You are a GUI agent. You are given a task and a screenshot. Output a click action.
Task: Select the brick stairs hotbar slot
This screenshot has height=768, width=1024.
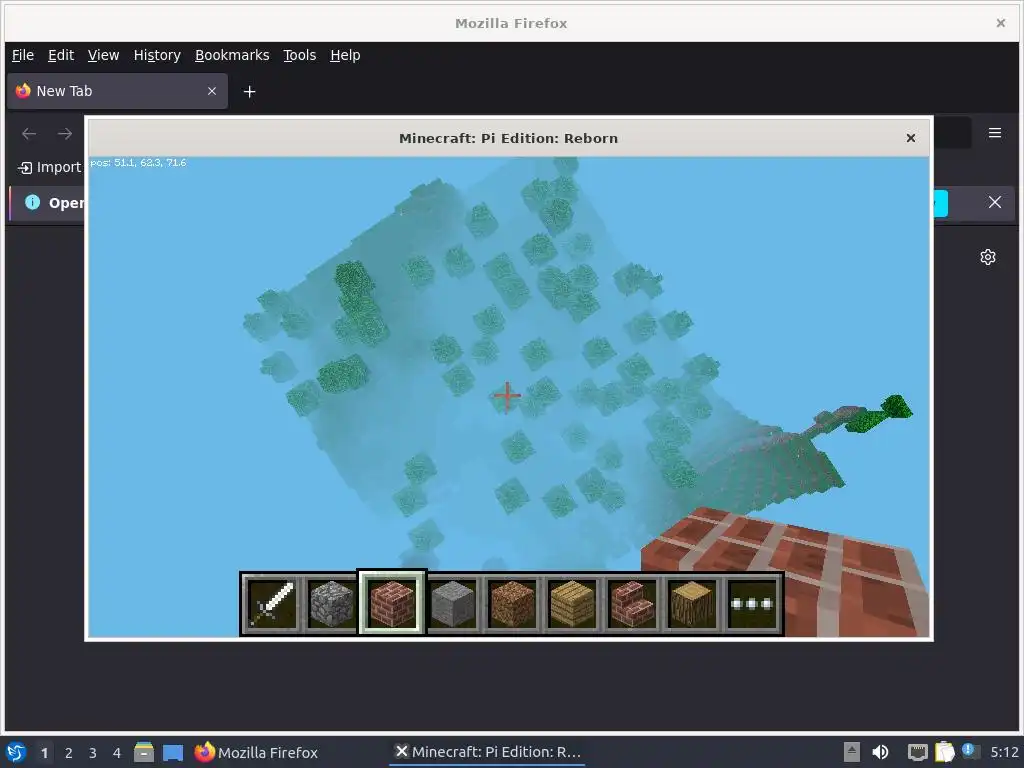[x=632, y=604]
